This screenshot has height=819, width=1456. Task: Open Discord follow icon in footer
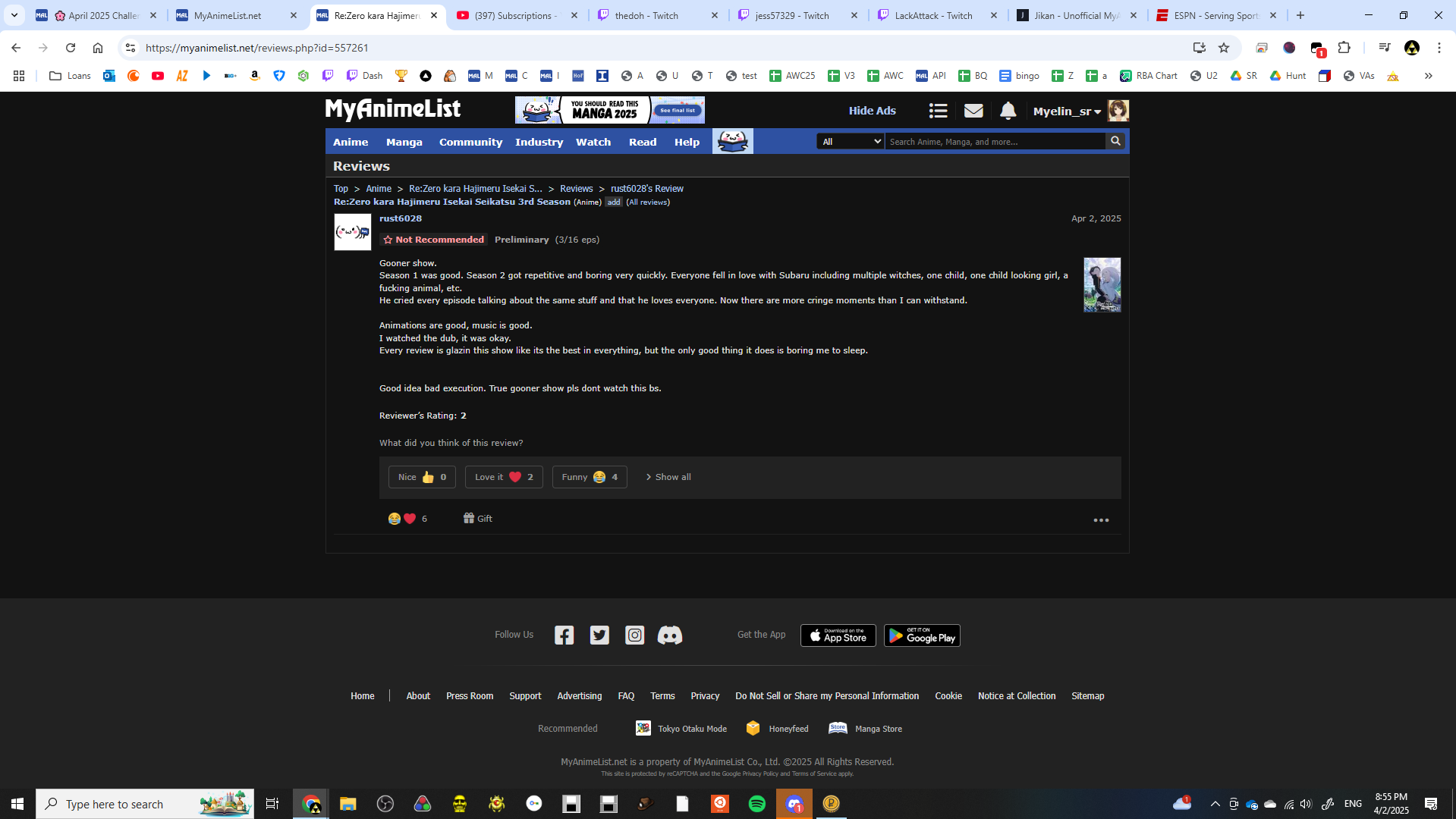pos(669,635)
